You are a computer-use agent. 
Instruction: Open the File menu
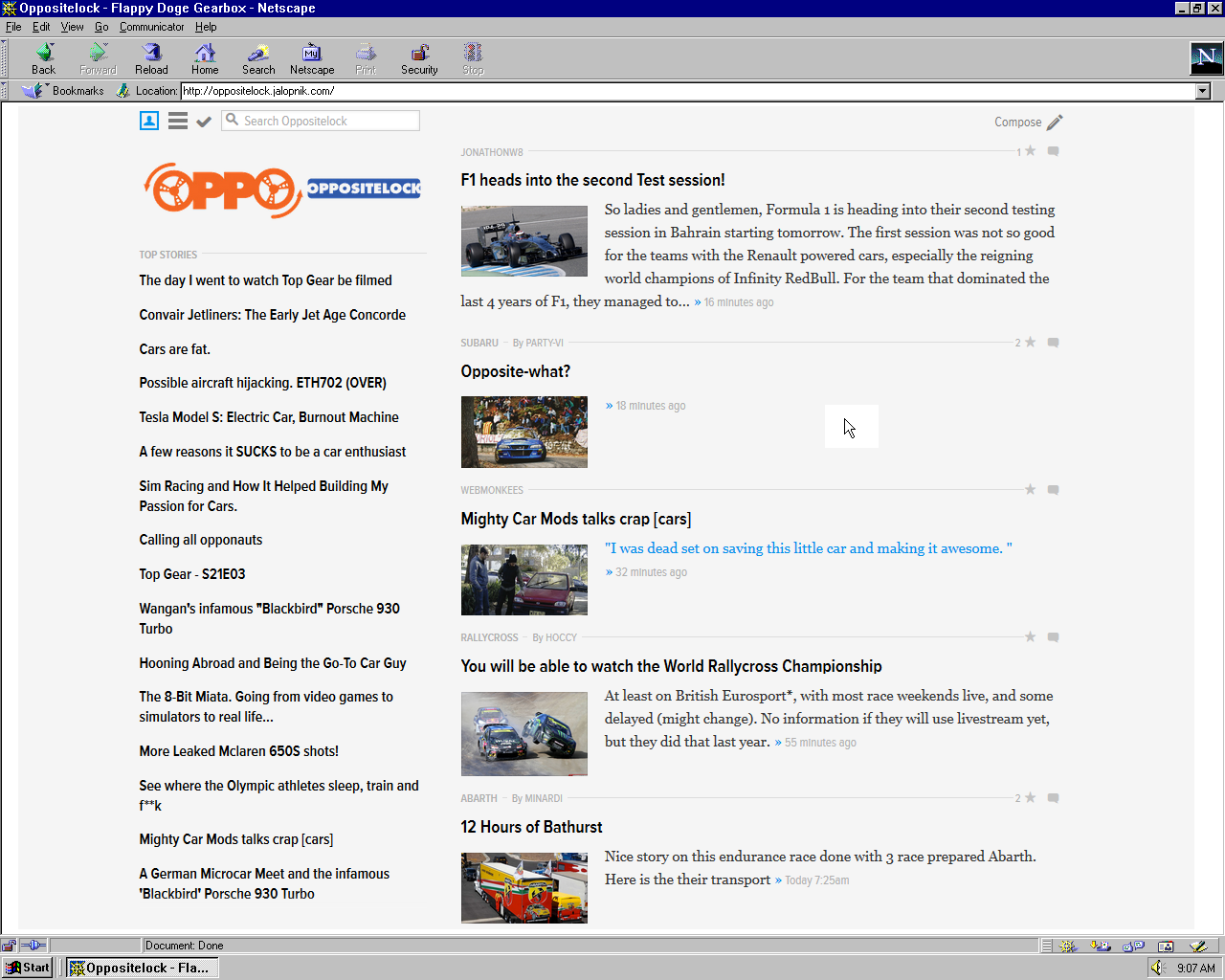[13, 27]
